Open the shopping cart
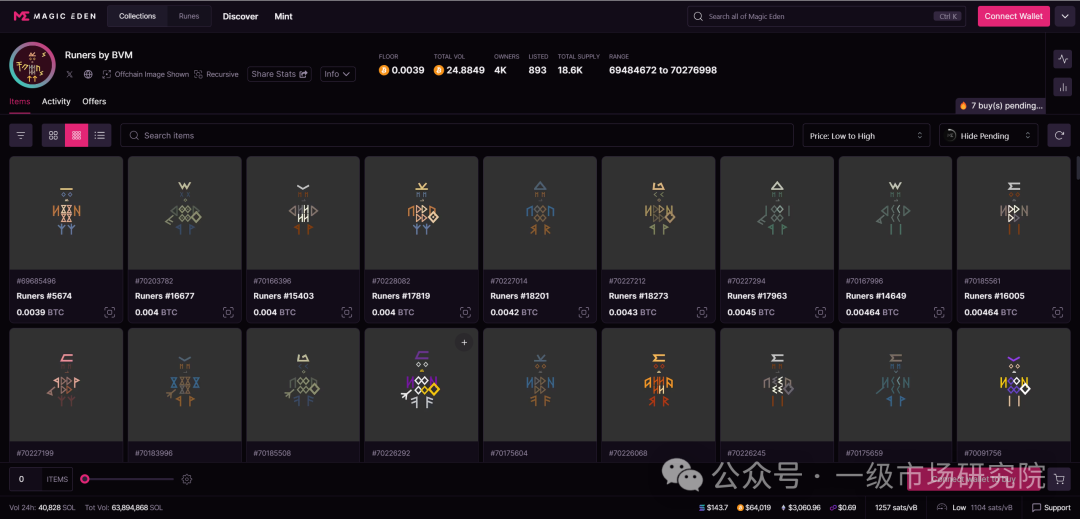 (x=1059, y=478)
